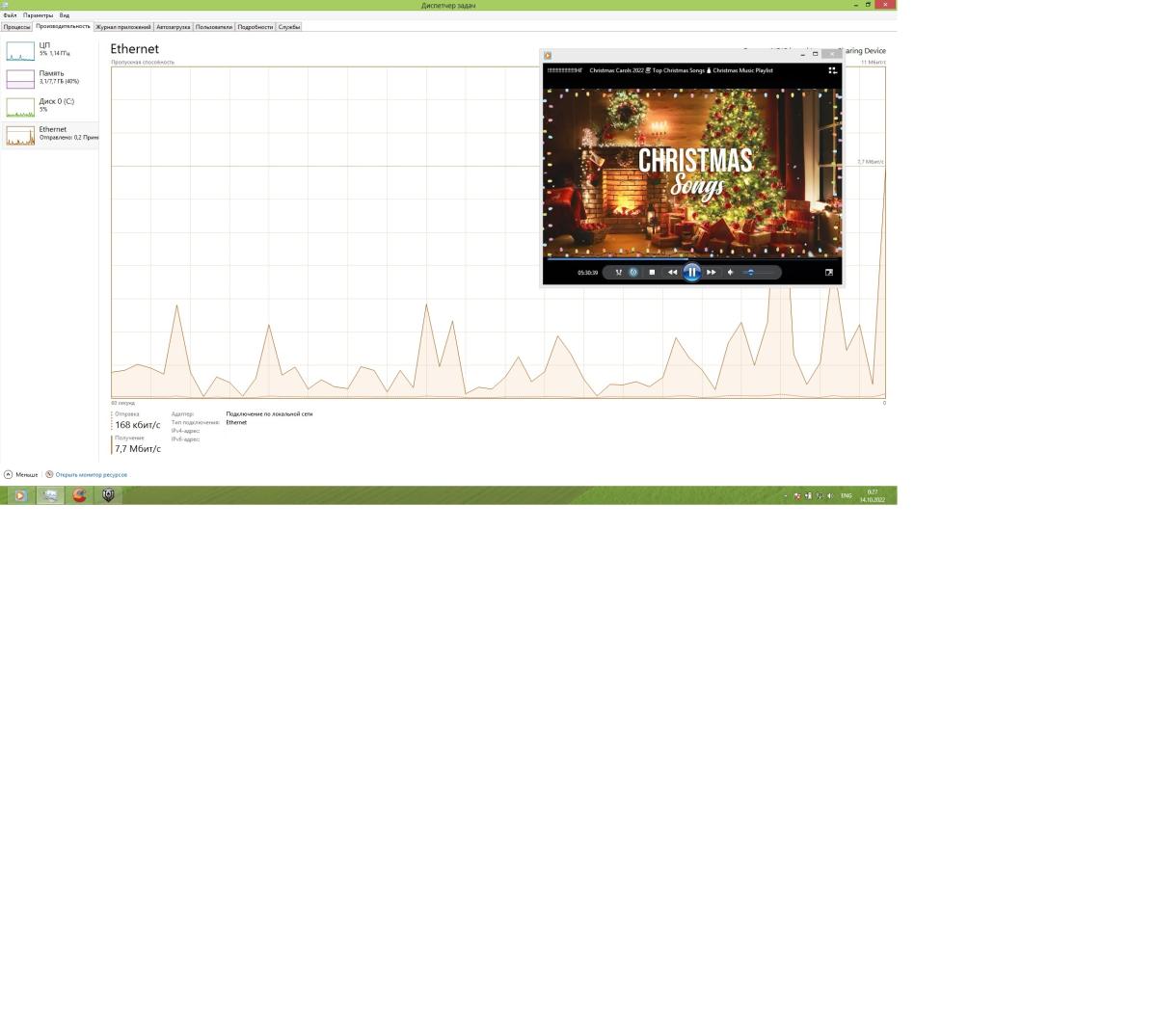Open the red round app taskbar icon

click(x=79, y=495)
